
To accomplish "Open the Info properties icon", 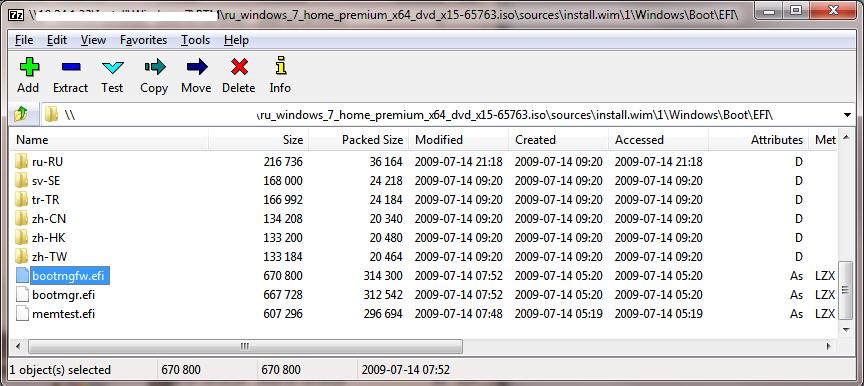I will 281,67.
